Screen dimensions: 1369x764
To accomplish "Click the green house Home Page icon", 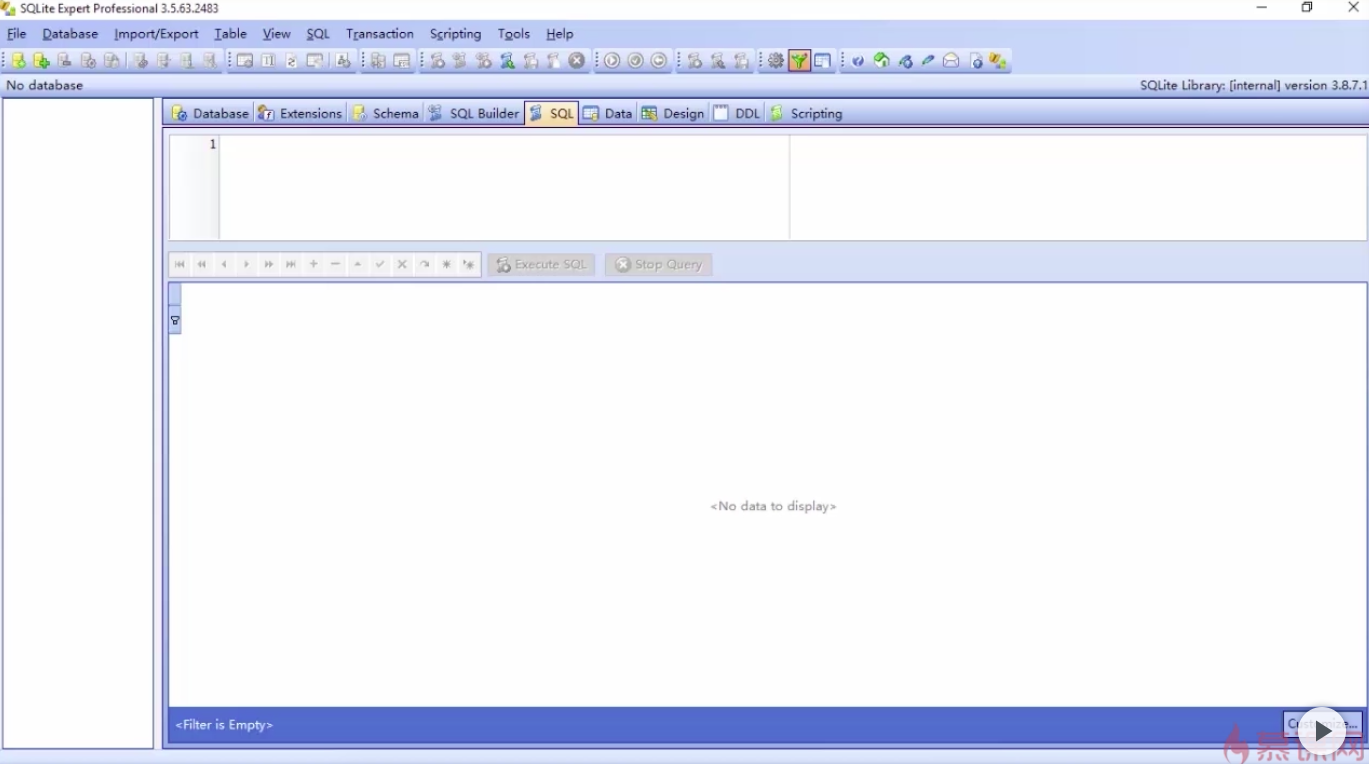I will coord(881,61).
